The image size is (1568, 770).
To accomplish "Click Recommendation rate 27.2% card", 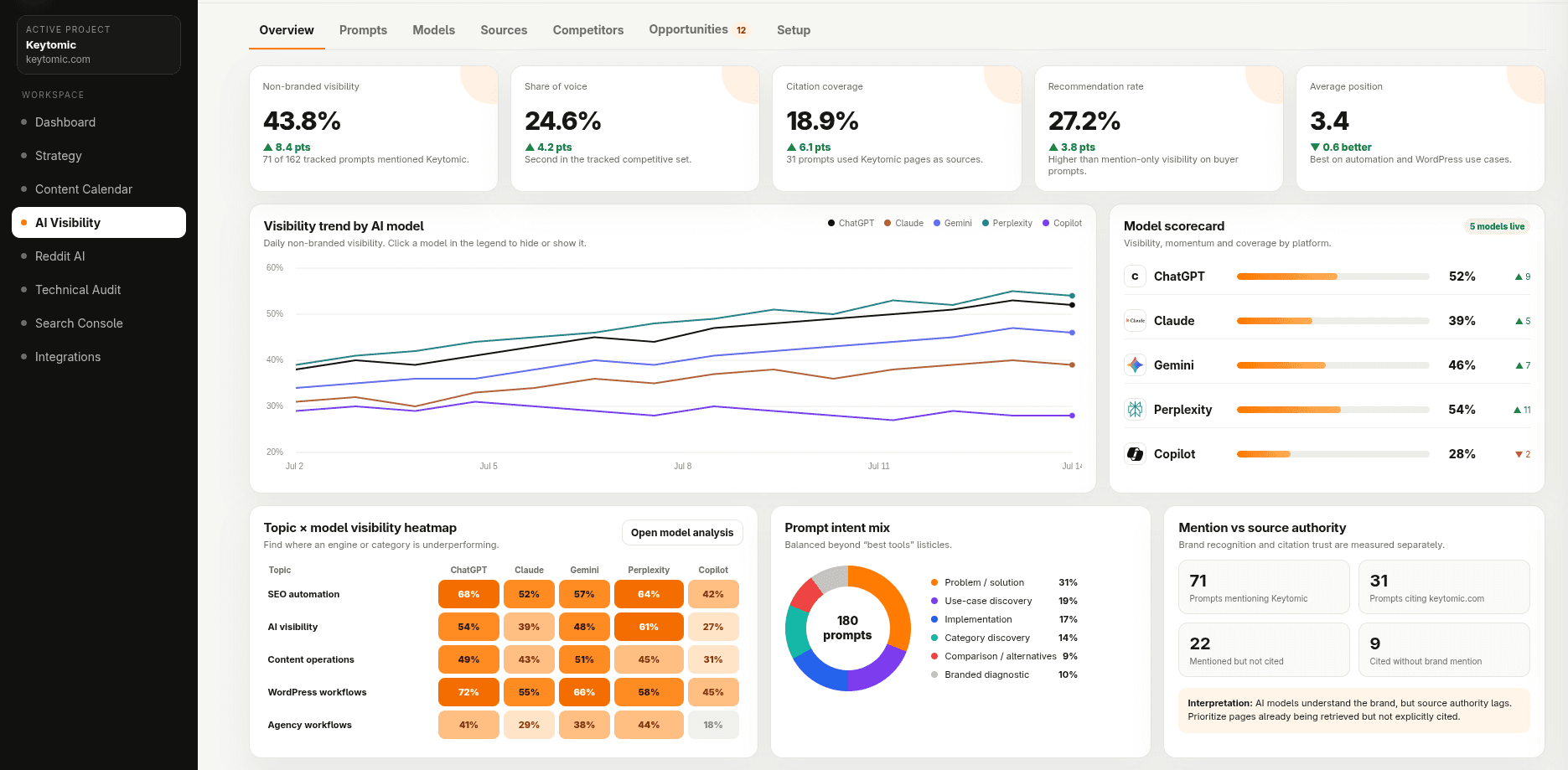I will [1159, 128].
